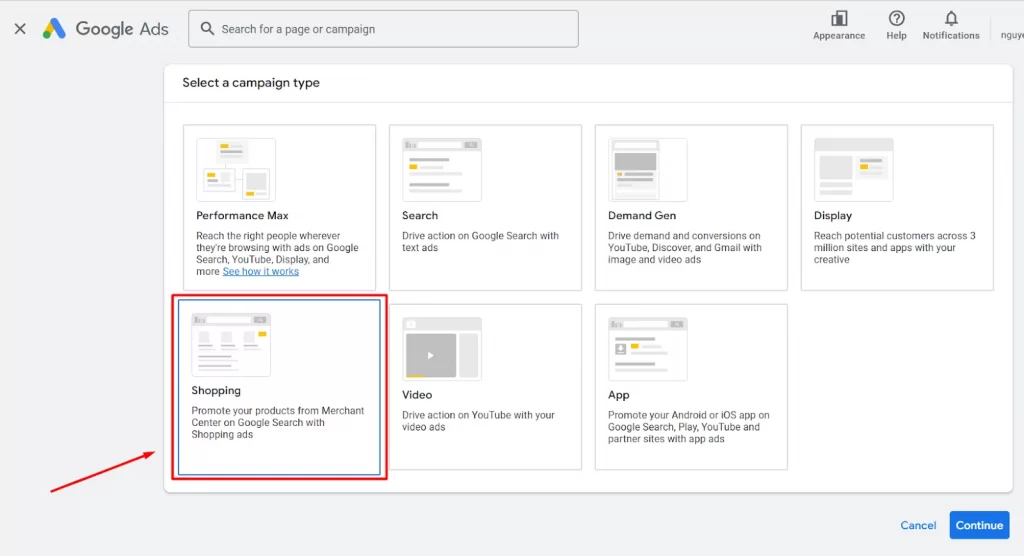The width and height of the screenshot is (1024, 556).
Task: Click the Cancel button
Action: [918, 525]
